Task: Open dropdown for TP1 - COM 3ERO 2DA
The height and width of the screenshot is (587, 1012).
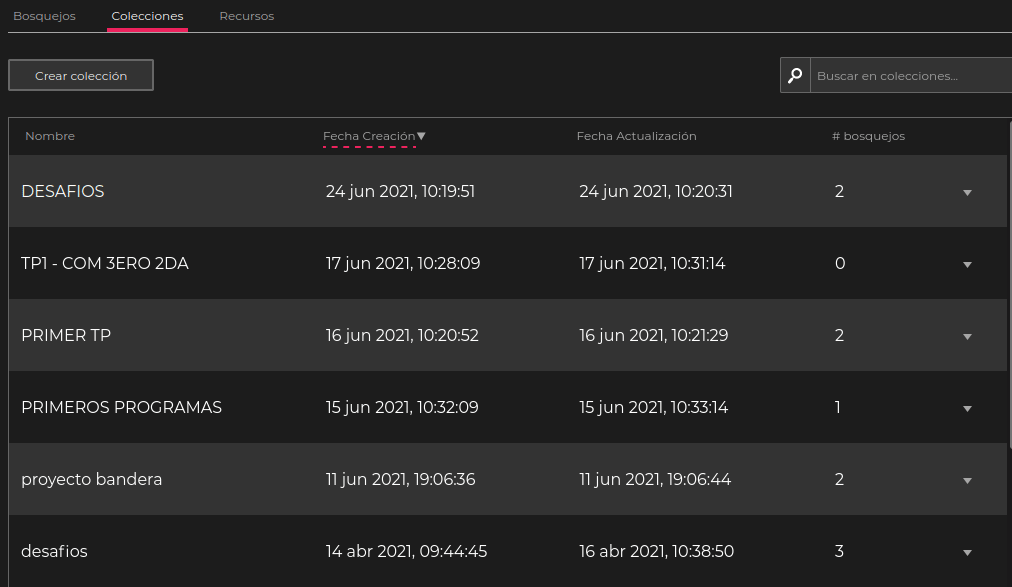Action: point(967,264)
